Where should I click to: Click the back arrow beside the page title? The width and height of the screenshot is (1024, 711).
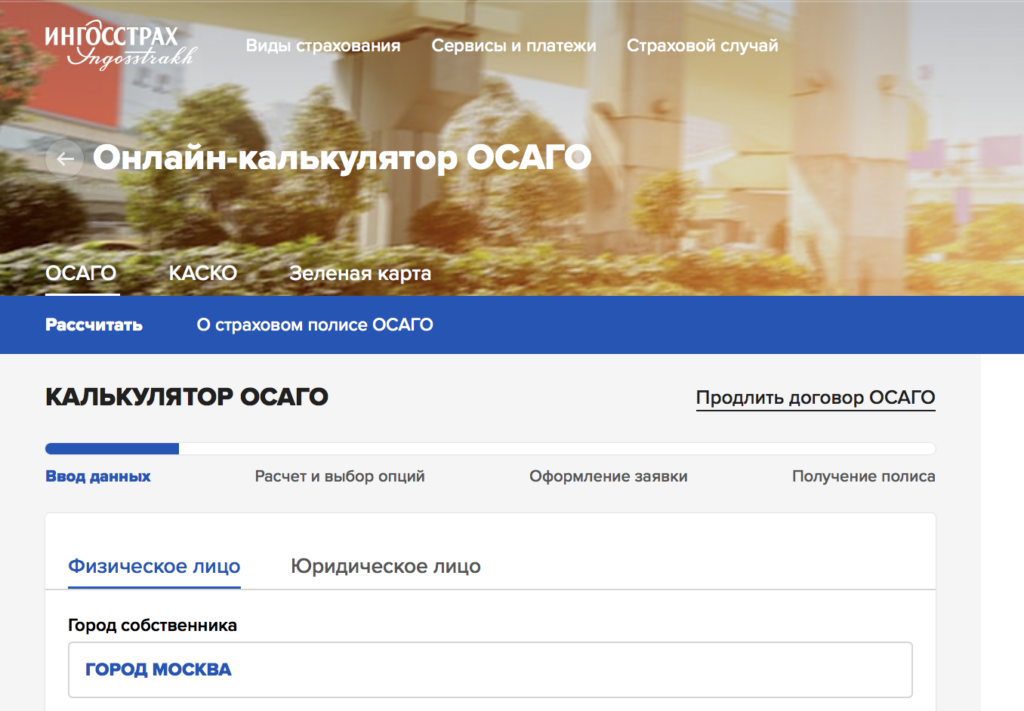click(x=65, y=158)
